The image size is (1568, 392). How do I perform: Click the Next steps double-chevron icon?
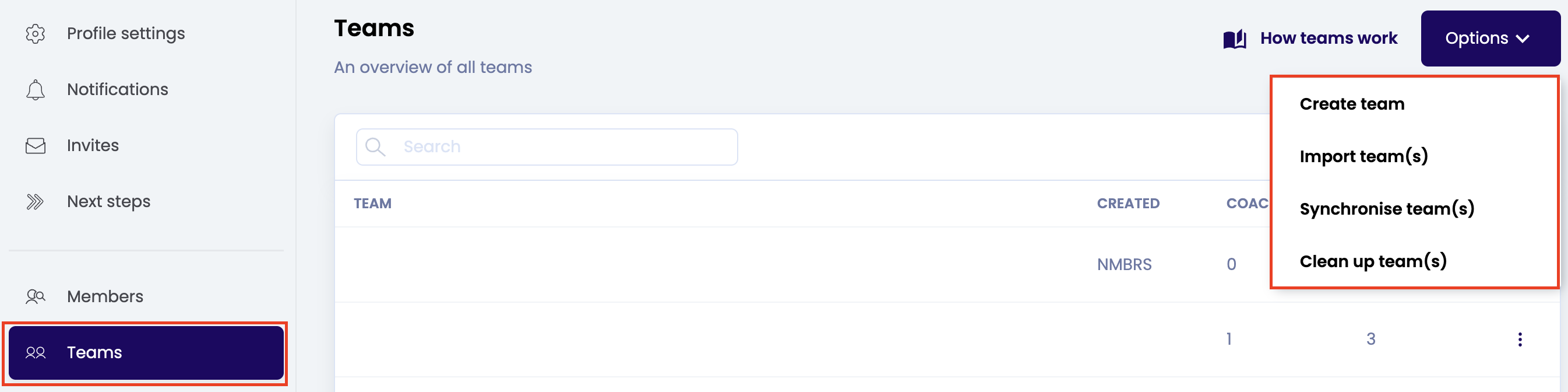(36, 202)
